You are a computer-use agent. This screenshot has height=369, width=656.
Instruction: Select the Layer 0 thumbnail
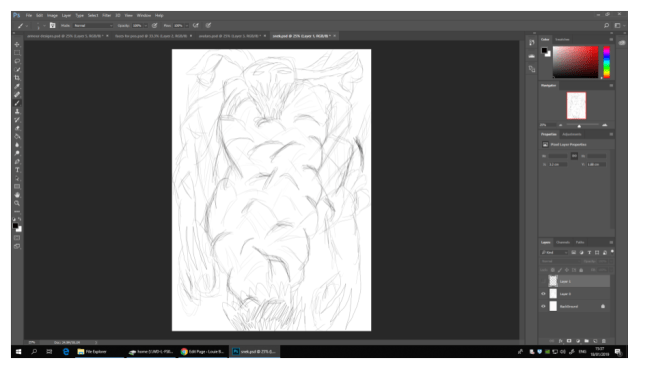[x=553, y=294]
